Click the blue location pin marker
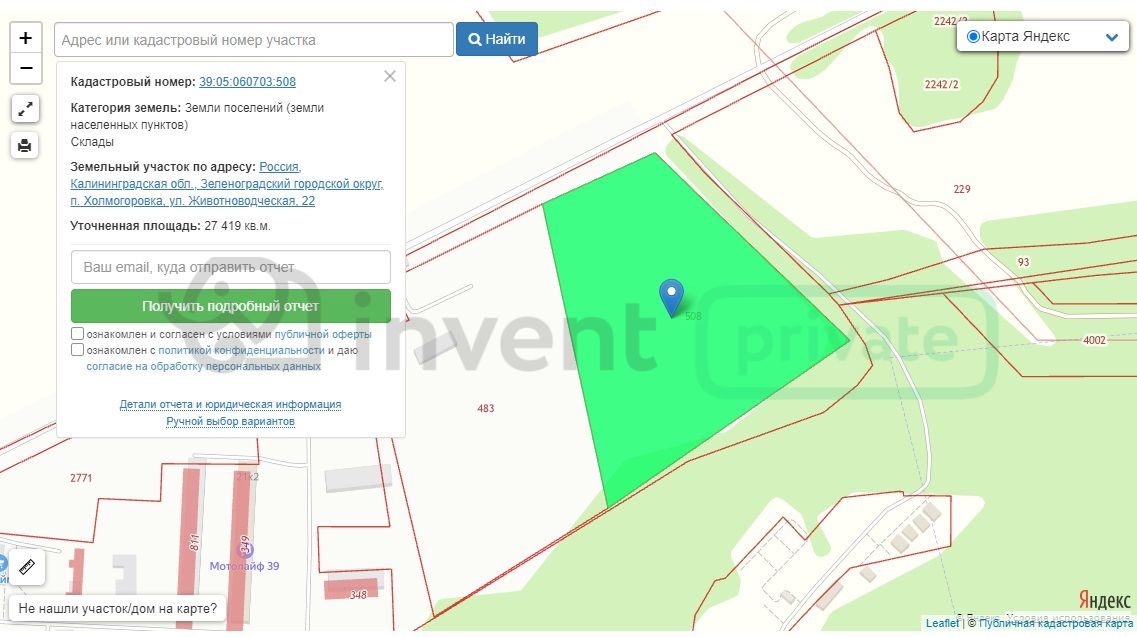Screen dimensions: 1137x637 pyautogui.click(x=672, y=296)
